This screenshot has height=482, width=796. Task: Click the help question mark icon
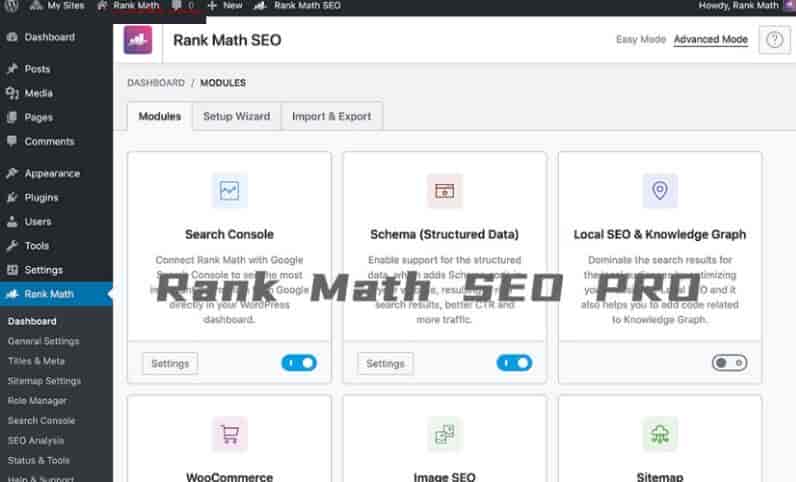pyautogui.click(x=774, y=39)
